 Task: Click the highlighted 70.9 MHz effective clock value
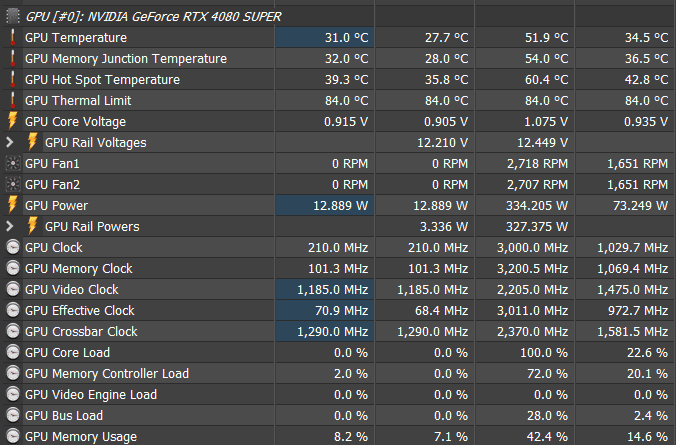pyautogui.click(x=341, y=311)
